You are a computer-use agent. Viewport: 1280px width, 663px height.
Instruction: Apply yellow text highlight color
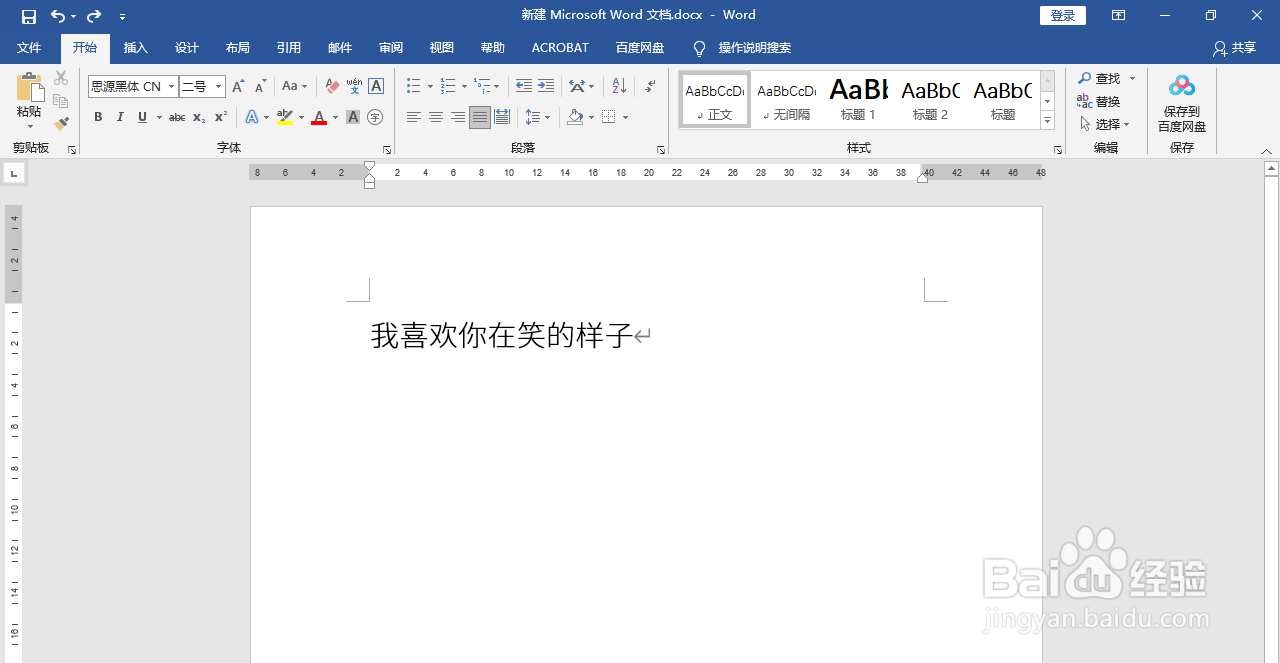[x=285, y=117]
